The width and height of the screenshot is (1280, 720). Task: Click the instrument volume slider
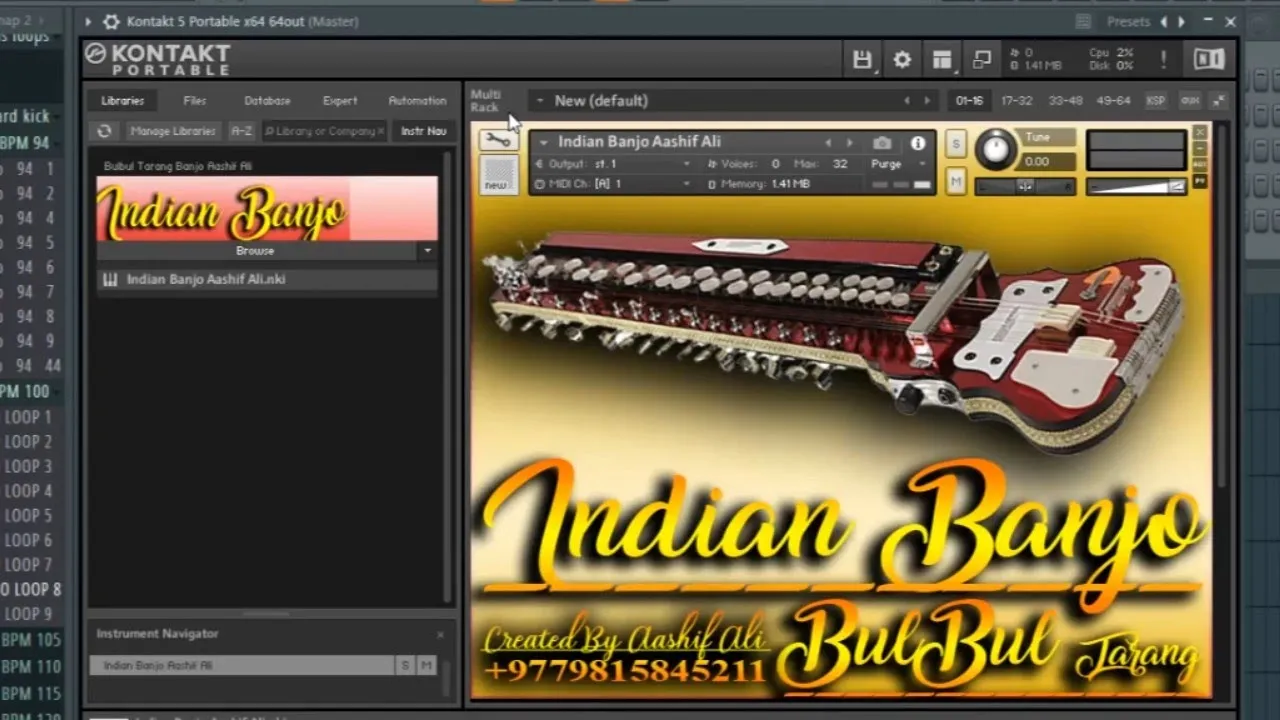tap(1135, 186)
